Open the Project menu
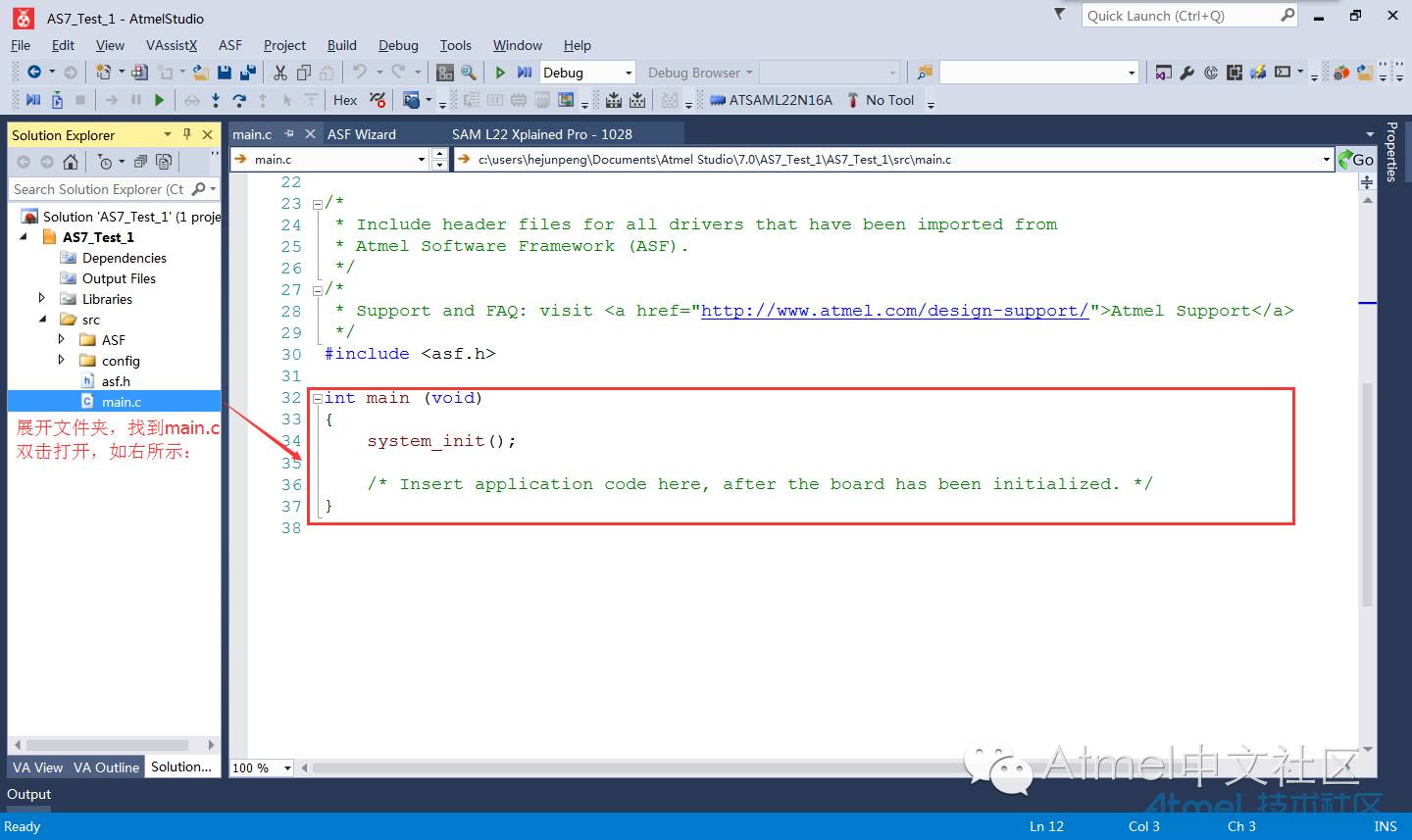Viewport: 1412px width, 840px height. coord(284,45)
